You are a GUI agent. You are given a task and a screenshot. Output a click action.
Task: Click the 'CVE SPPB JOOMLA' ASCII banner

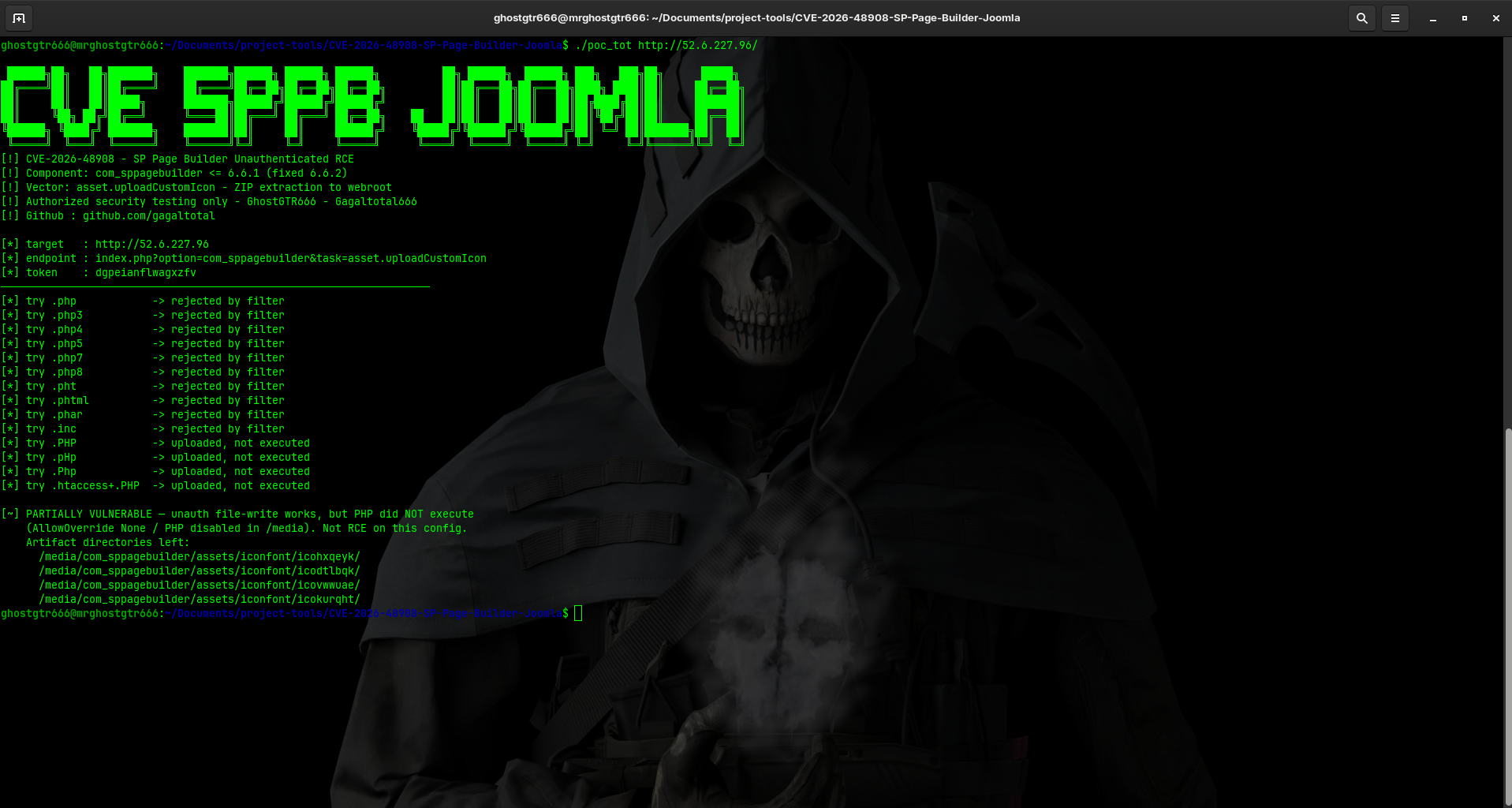click(372, 106)
